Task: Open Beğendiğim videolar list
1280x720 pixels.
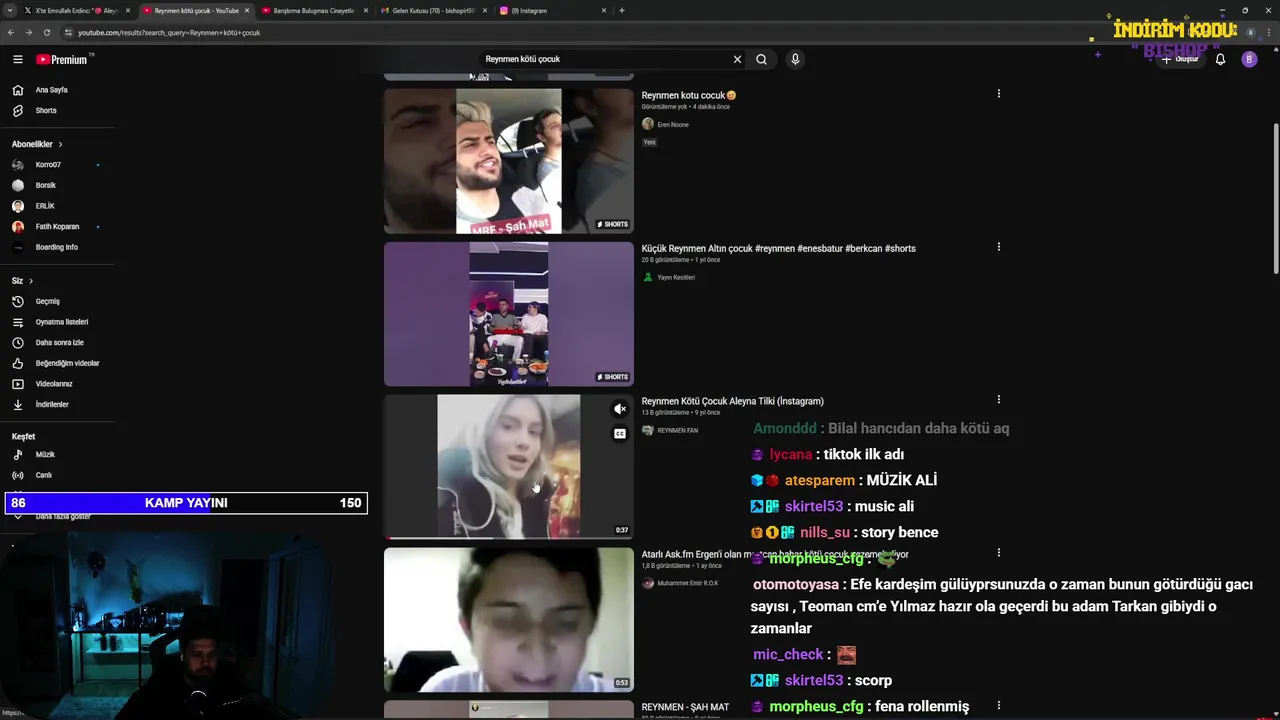Action: (67, 363)
